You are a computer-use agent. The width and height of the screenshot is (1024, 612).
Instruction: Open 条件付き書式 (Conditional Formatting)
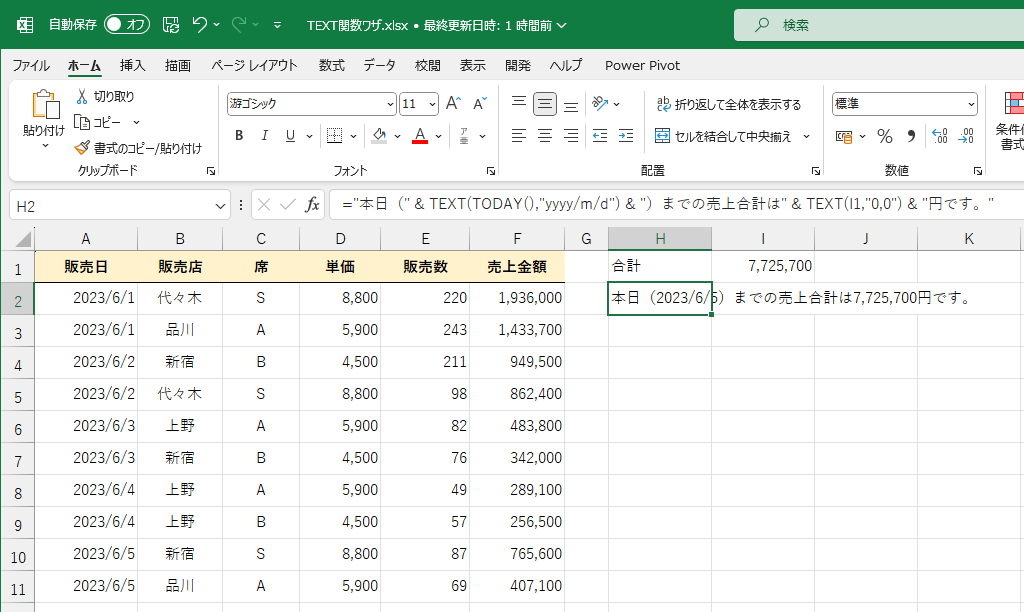tap(1014, 113)
